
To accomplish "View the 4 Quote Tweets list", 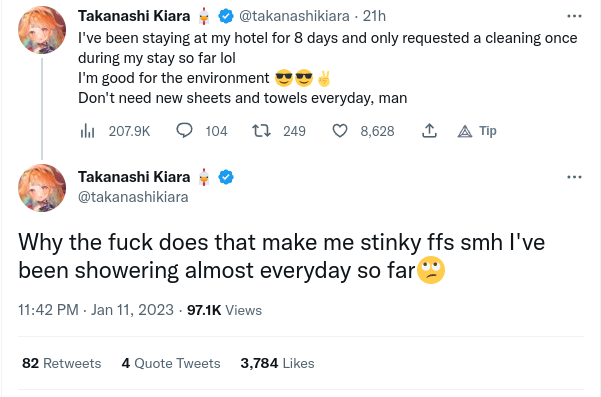I will [171, 363].
